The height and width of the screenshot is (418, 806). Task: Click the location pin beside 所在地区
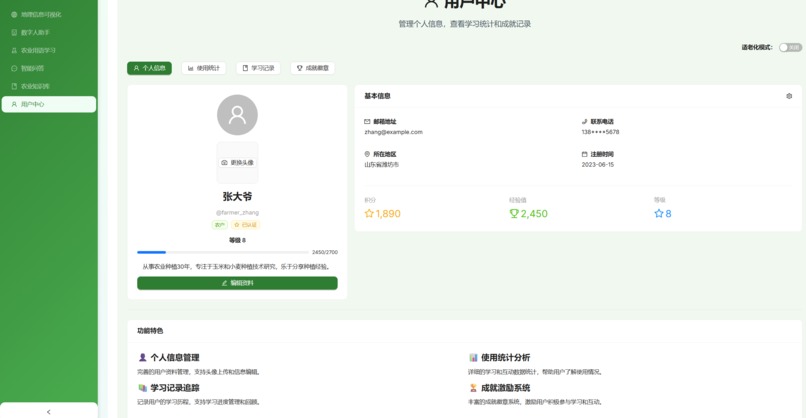coord(367,154)
